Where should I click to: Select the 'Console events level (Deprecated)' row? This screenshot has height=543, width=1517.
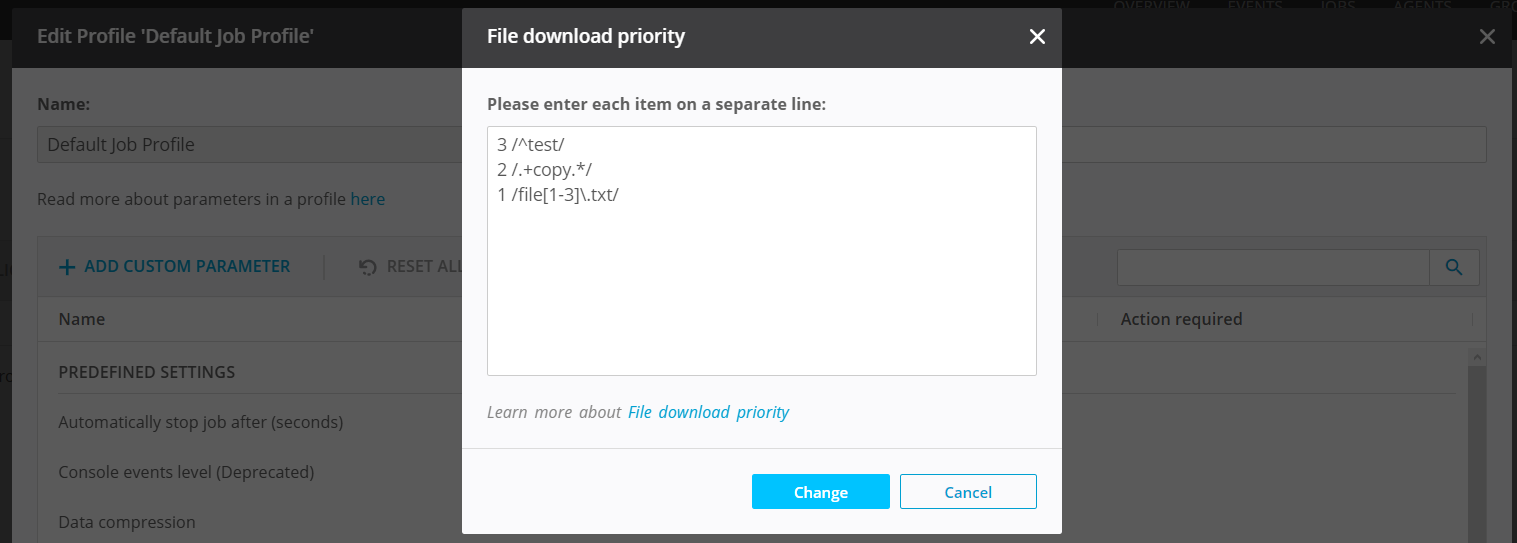tap(186, 472)
